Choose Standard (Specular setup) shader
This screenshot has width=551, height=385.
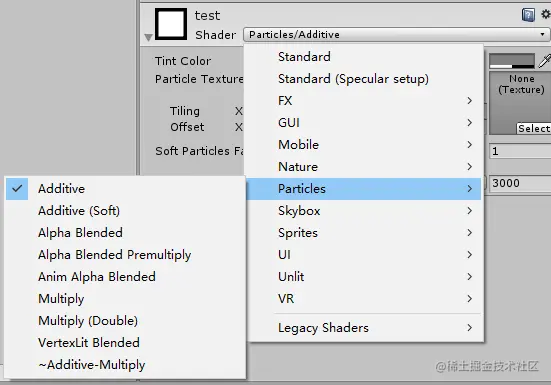[365, 79]
